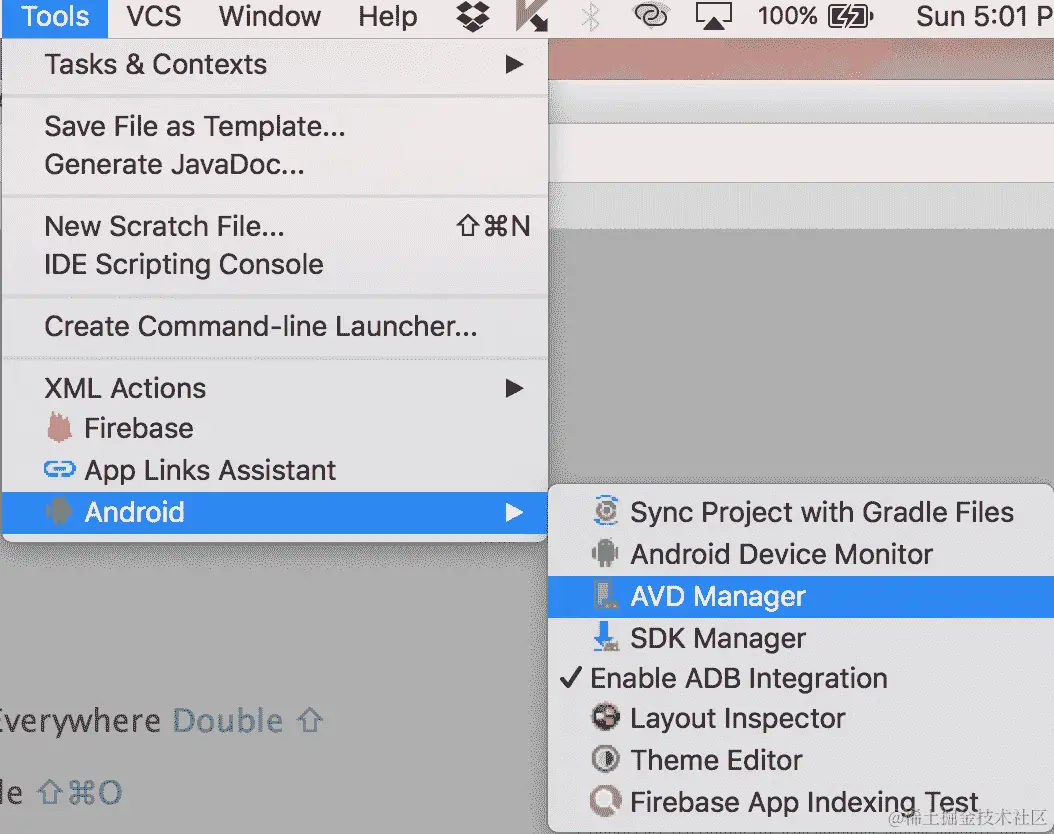Choose Create Command-line Launcher...
Image resolution: width=1054 pixels, height=834 pixels.
pyautogui.click(x=275, y=327)
